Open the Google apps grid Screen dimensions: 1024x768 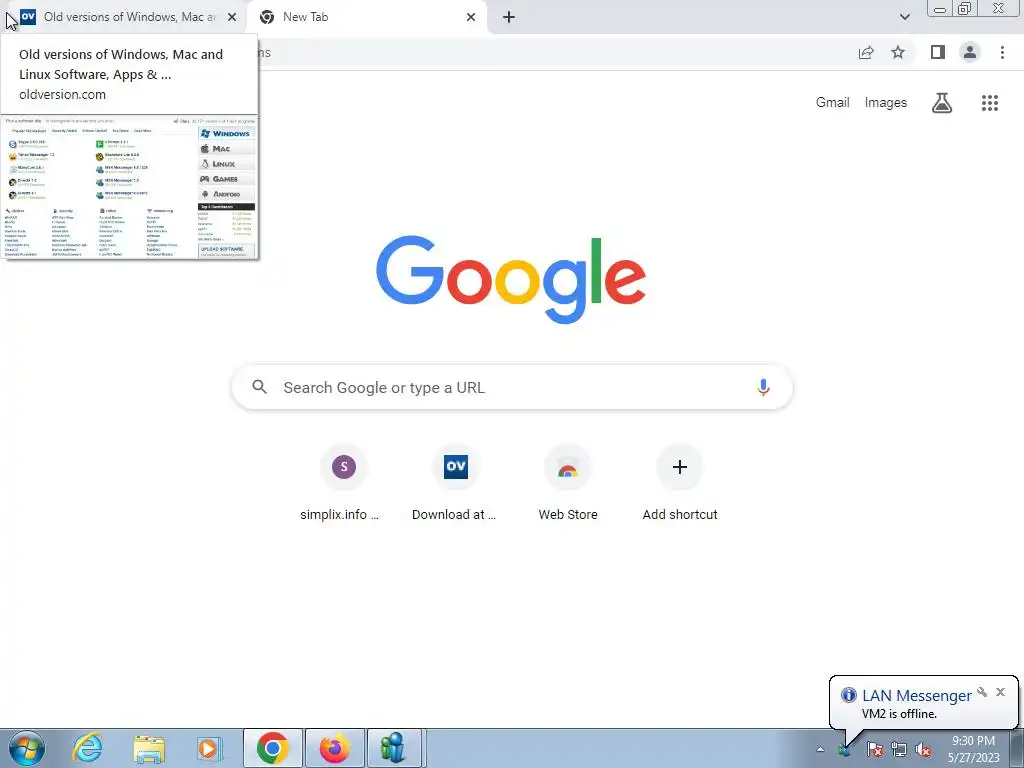tap(989, 103)
